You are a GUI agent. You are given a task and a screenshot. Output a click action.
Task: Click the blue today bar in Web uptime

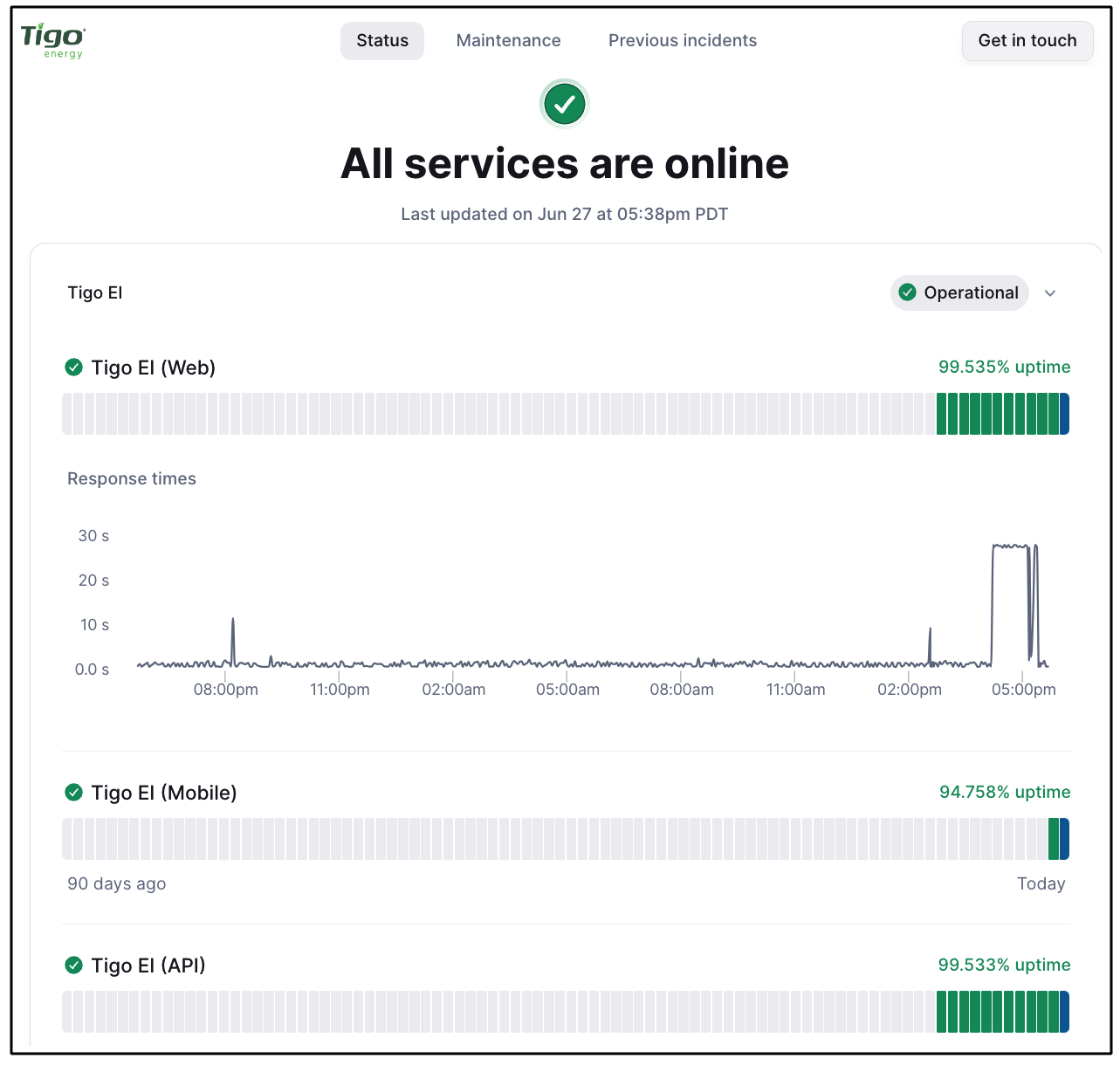pos(1064,414)
